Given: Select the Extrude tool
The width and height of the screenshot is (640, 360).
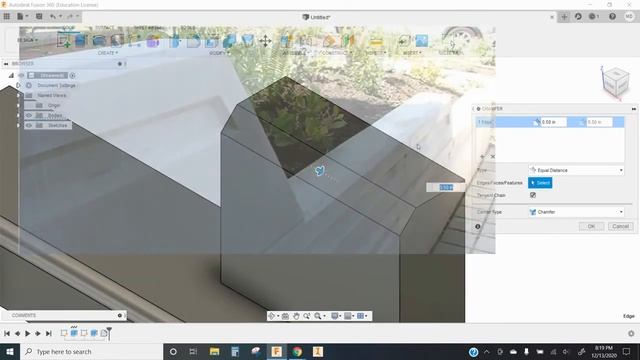Looking at the screenshot, I should [x=81, y=41].
